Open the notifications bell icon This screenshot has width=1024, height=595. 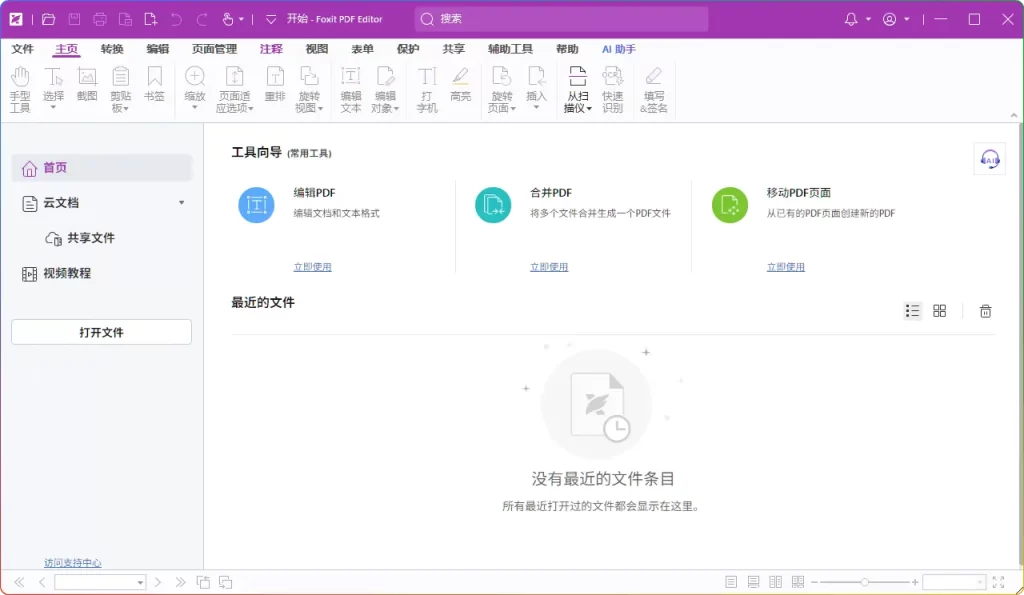[851, 19]
